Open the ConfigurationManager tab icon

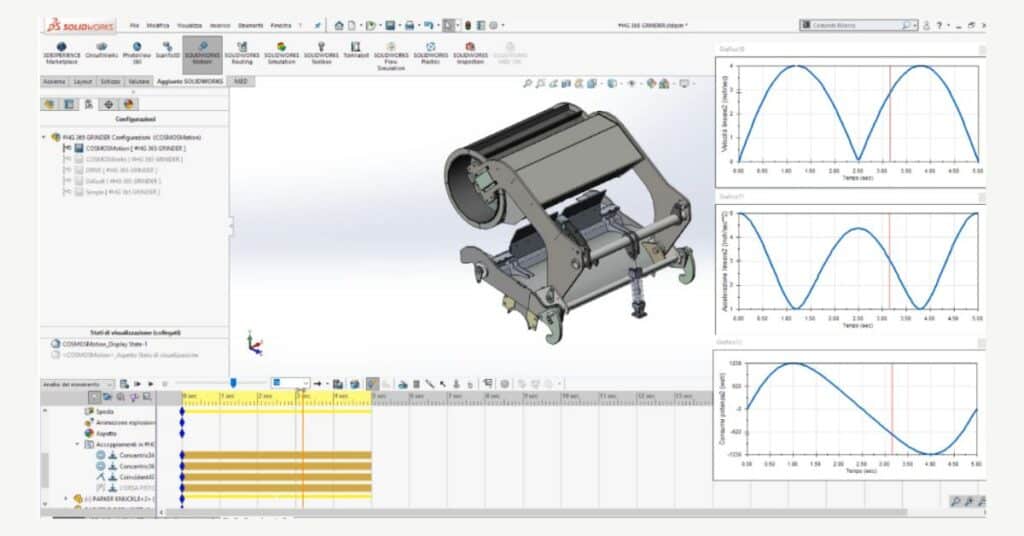click(88, 104)
